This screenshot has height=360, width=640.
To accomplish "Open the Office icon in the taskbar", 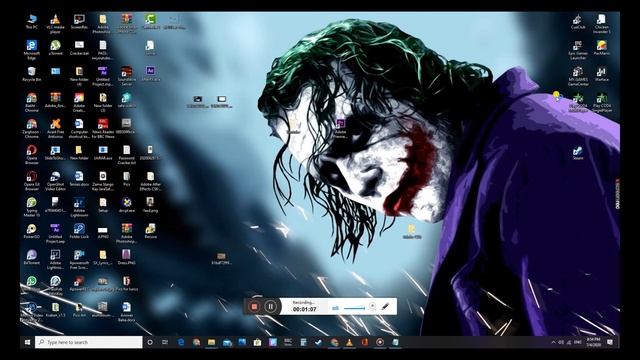I will point(364,342).
